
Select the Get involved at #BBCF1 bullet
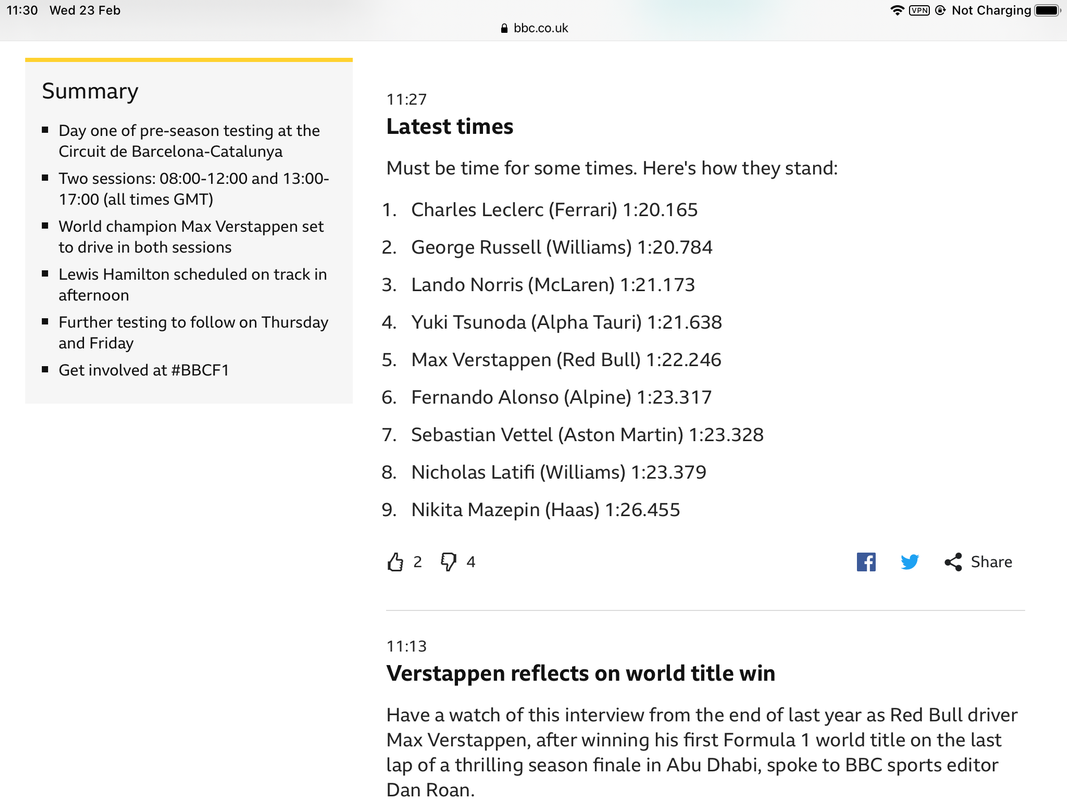click(144, 370)
